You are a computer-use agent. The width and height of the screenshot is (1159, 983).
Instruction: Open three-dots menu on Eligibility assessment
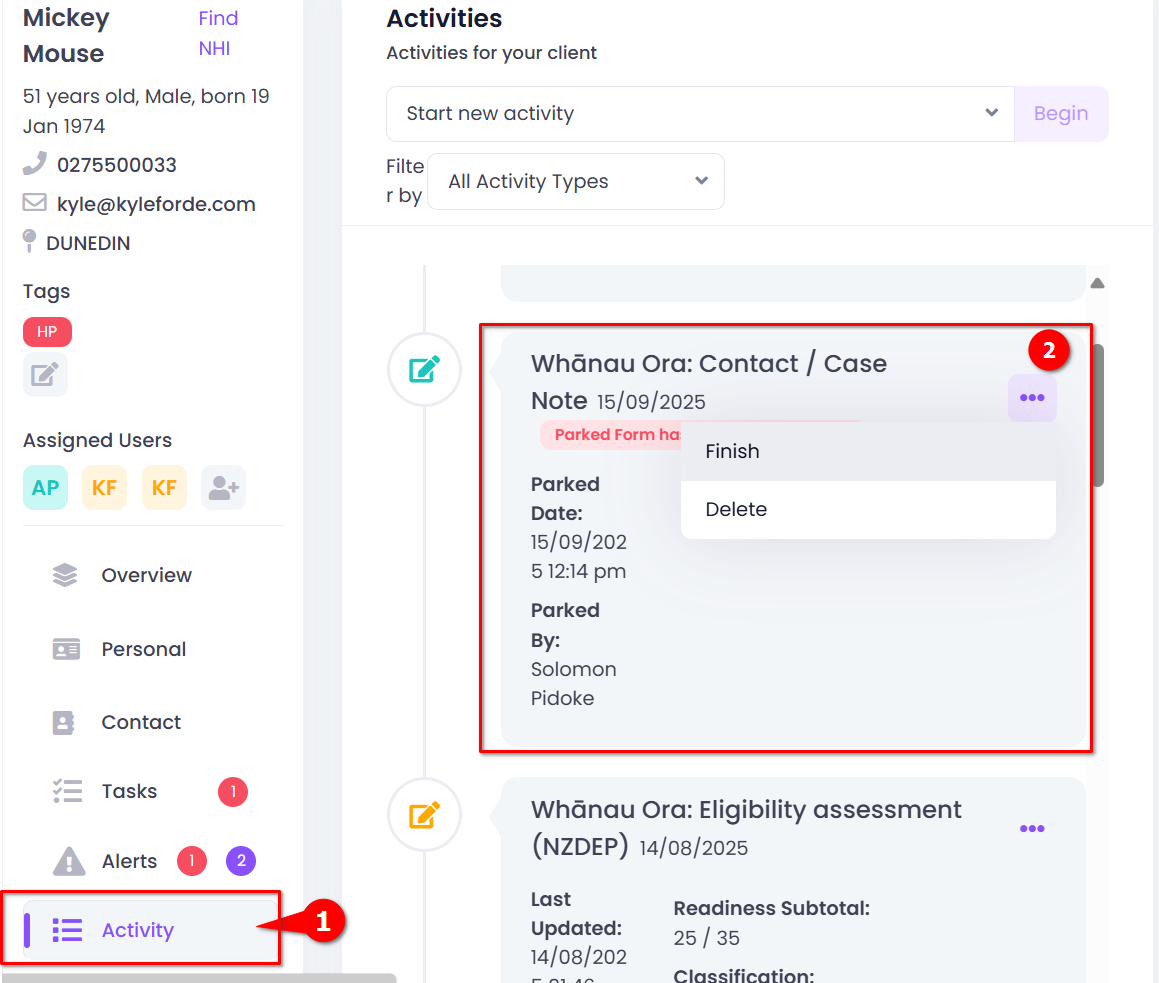(x=1032, y=829)
